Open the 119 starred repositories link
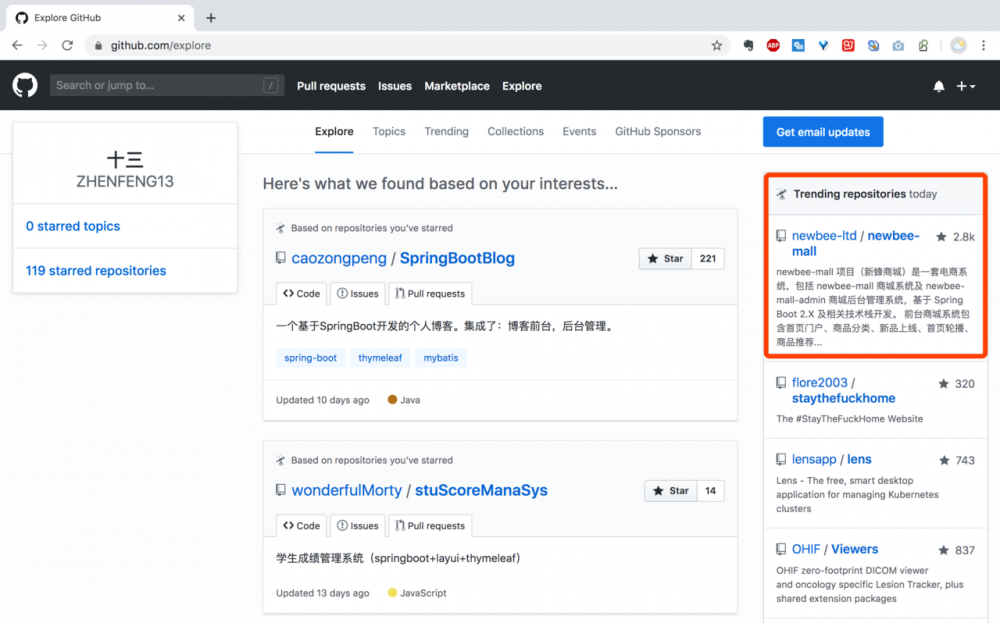Viewport: 1000px width, 623px height. point(95,270)
